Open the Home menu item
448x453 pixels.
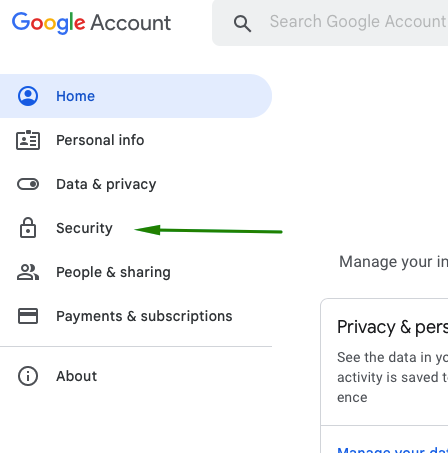click(x=136, y=96)
